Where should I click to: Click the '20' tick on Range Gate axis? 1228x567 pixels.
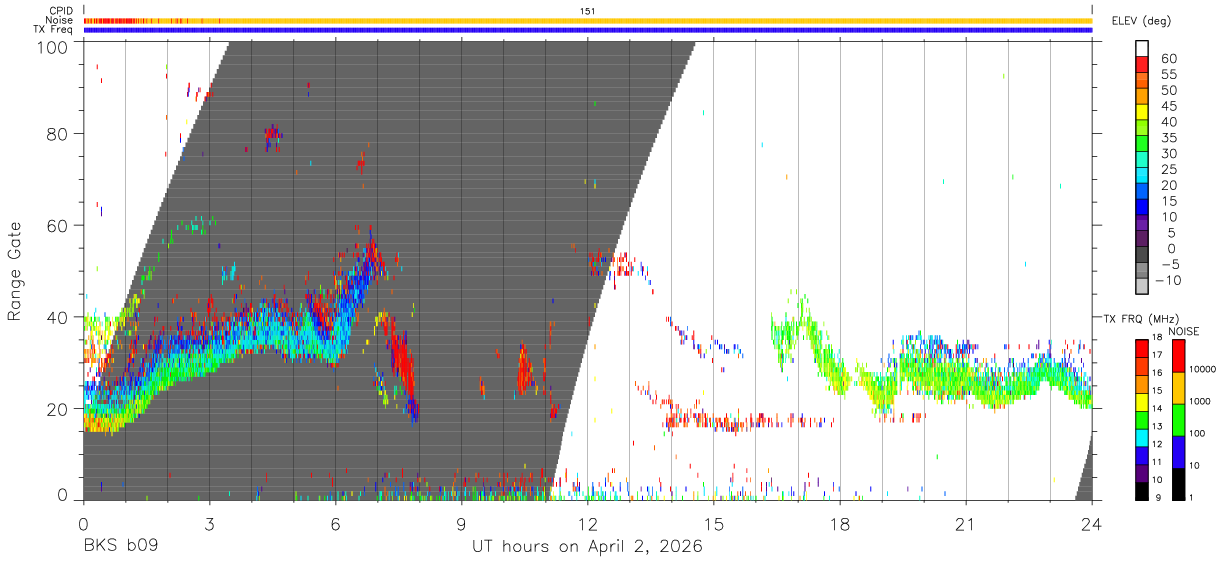(x=58, y=408)
